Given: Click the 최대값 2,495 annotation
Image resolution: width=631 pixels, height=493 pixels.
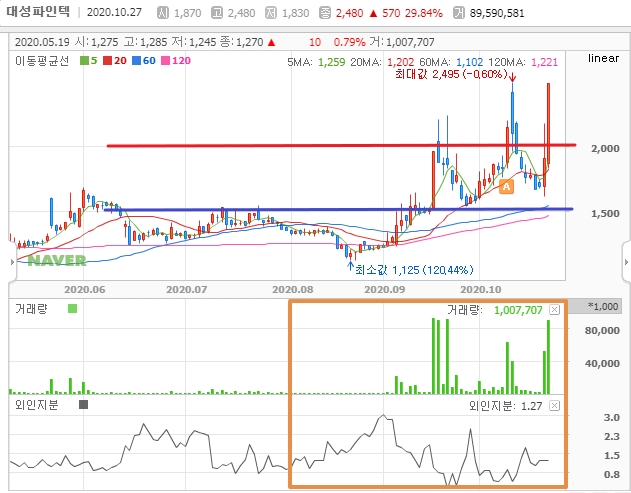Looking at the screenshot, I should point(451,74).
